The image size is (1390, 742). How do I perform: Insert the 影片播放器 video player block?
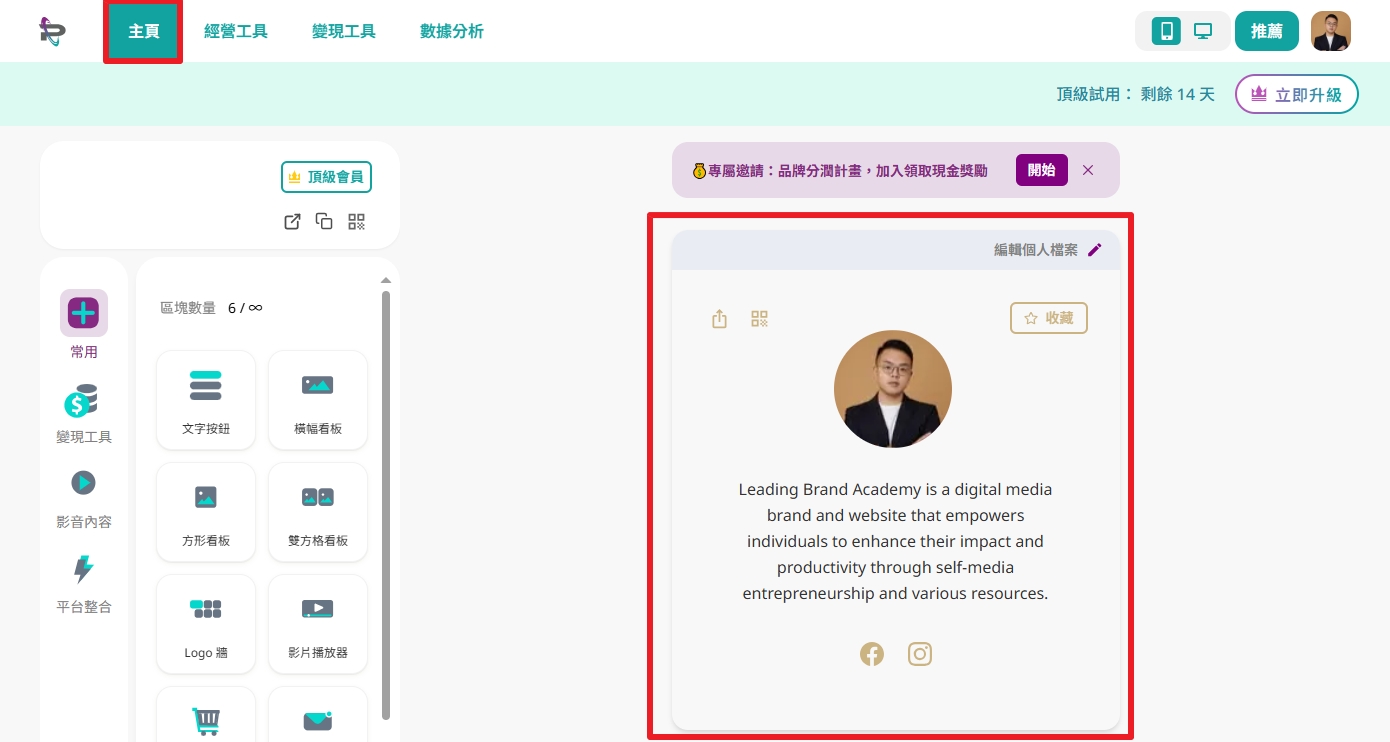click(x=318, y=624)
